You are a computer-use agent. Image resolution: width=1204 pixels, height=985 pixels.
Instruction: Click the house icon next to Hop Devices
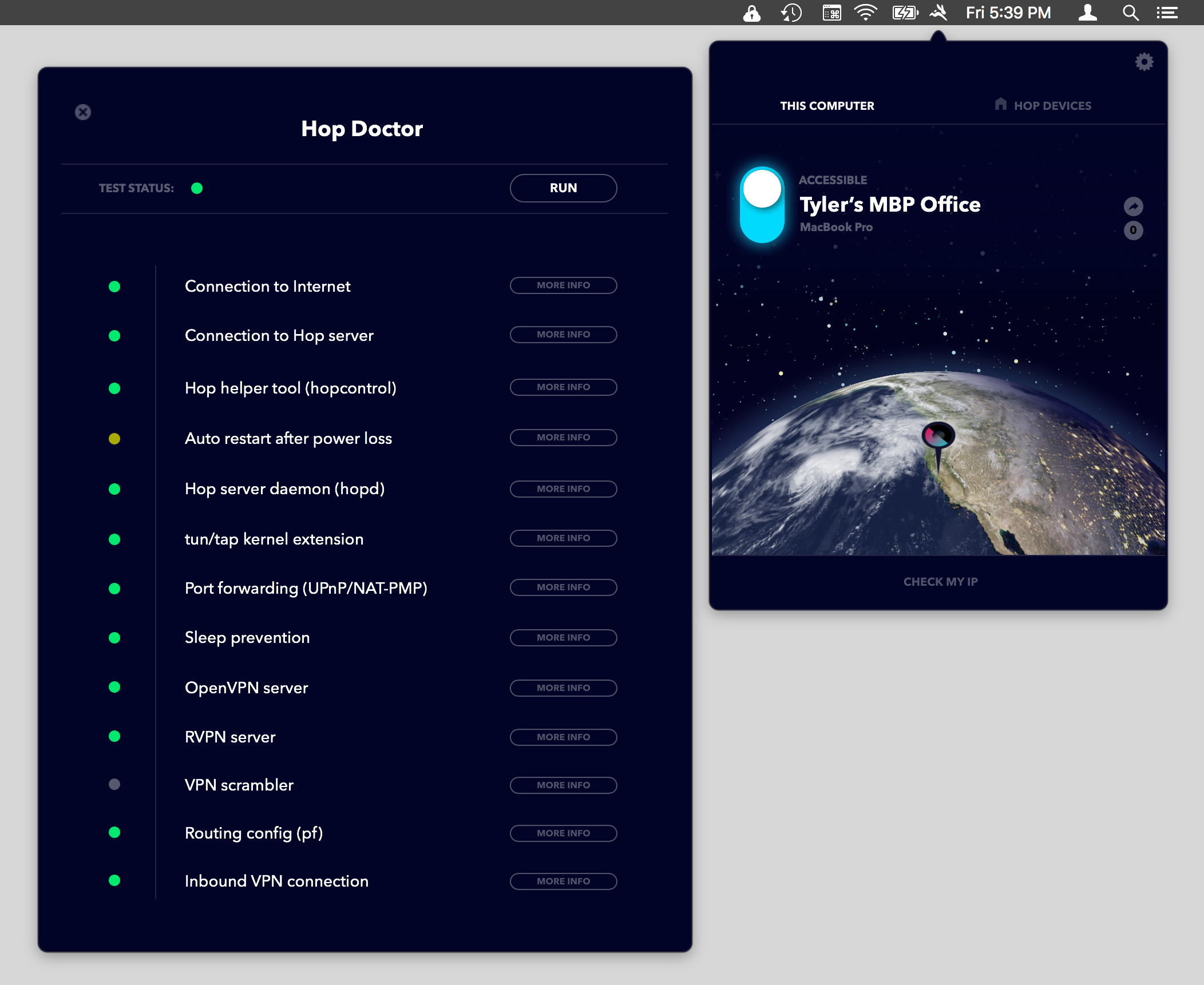[x=1000, y=104]
